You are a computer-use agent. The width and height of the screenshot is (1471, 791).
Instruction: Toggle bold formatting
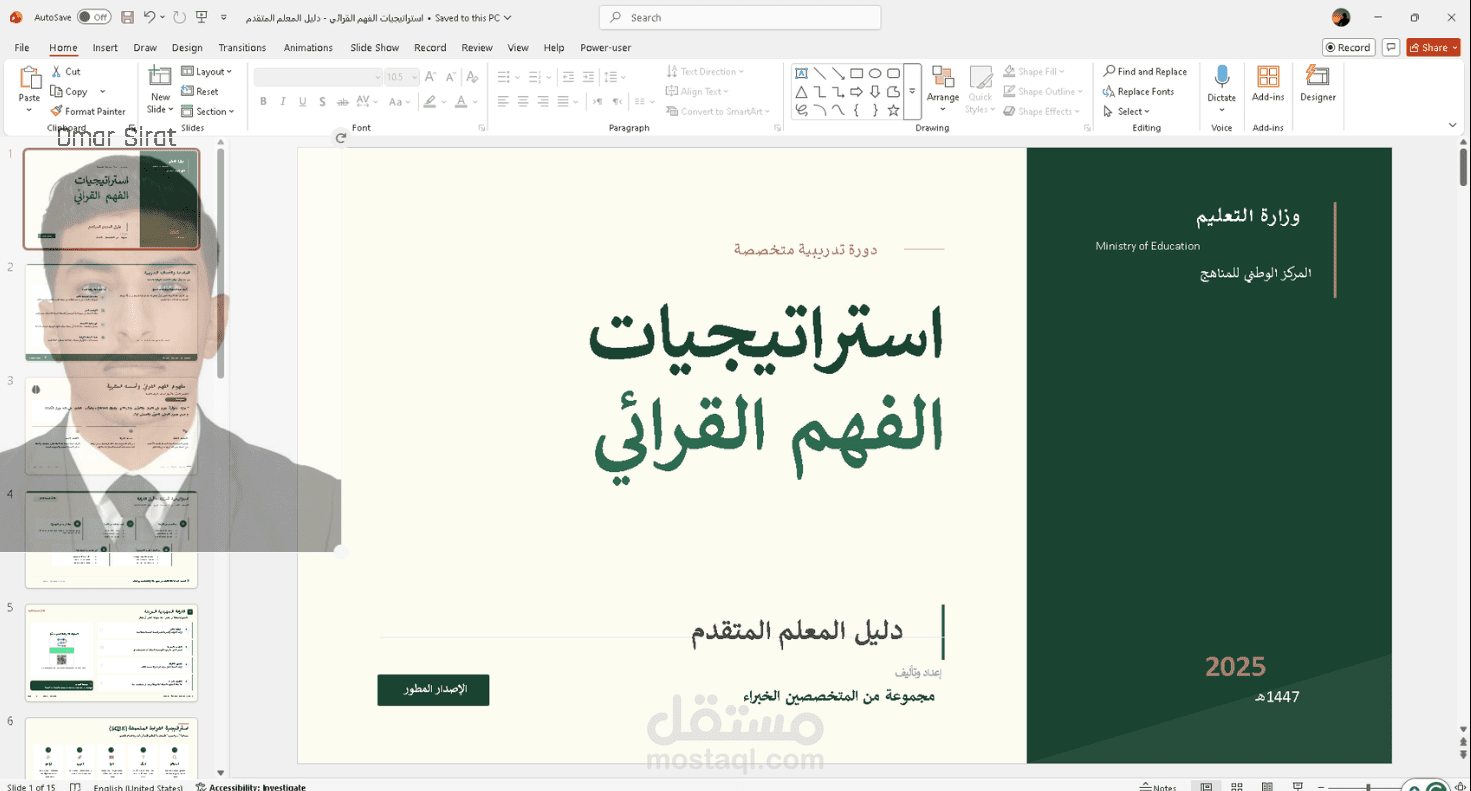(263, 101)
